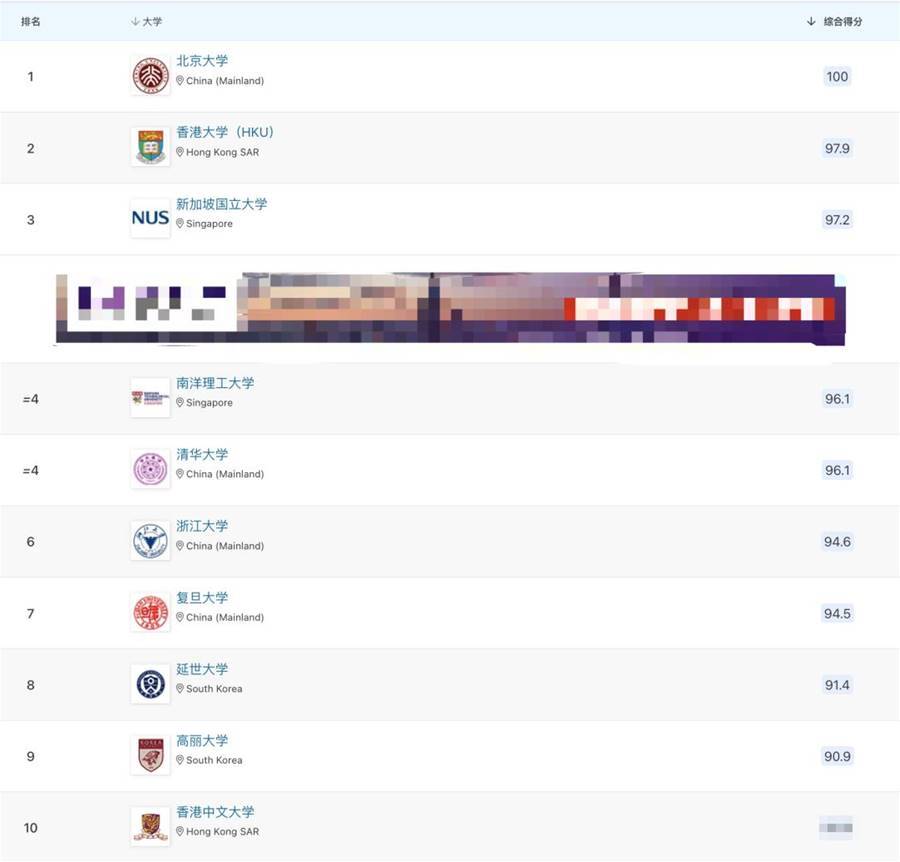Click the pixelated banner advertisement
Screen dimensions: 900x862
click(x=451, y=309)
